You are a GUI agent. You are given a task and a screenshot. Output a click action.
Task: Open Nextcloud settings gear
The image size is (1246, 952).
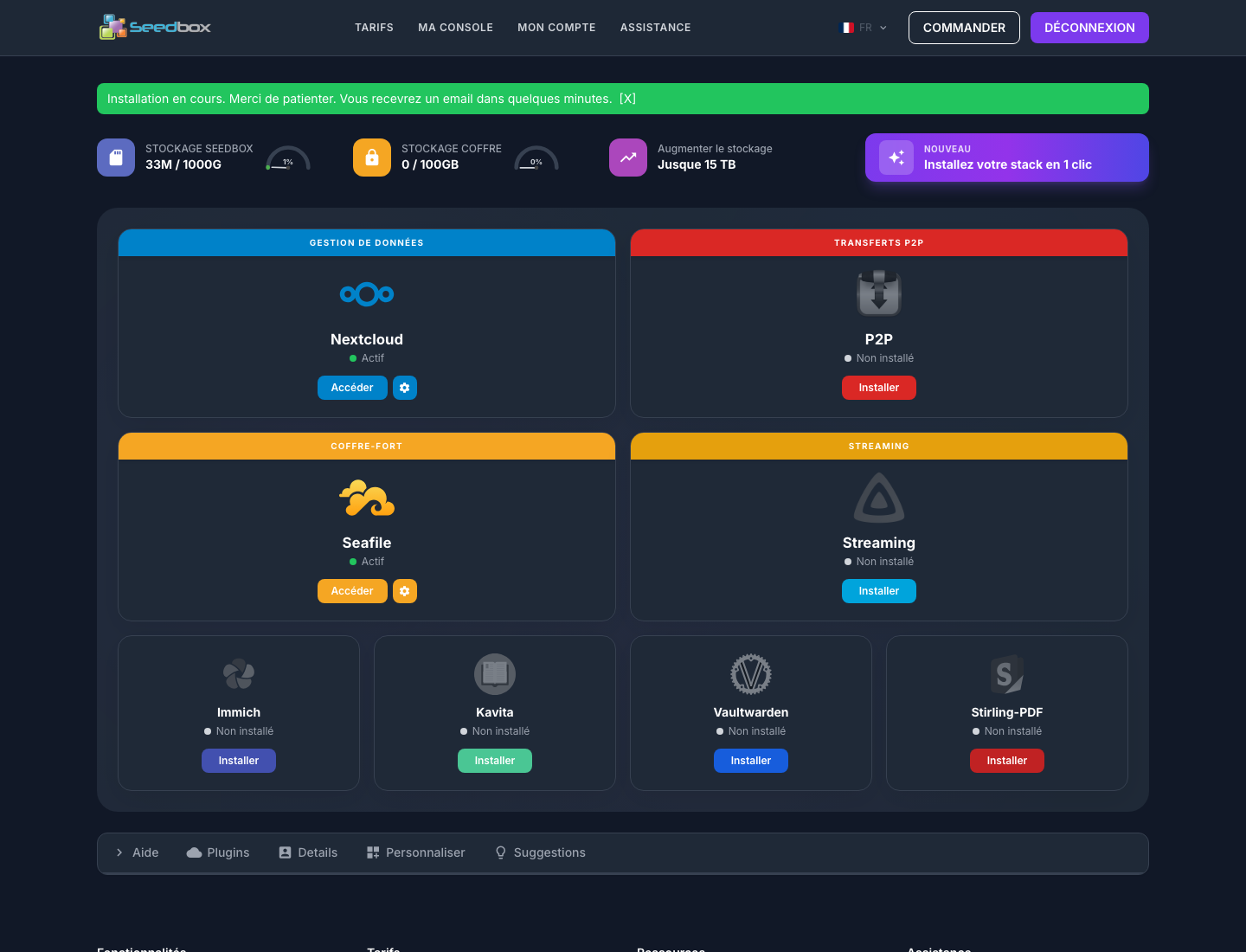[405, 388]
